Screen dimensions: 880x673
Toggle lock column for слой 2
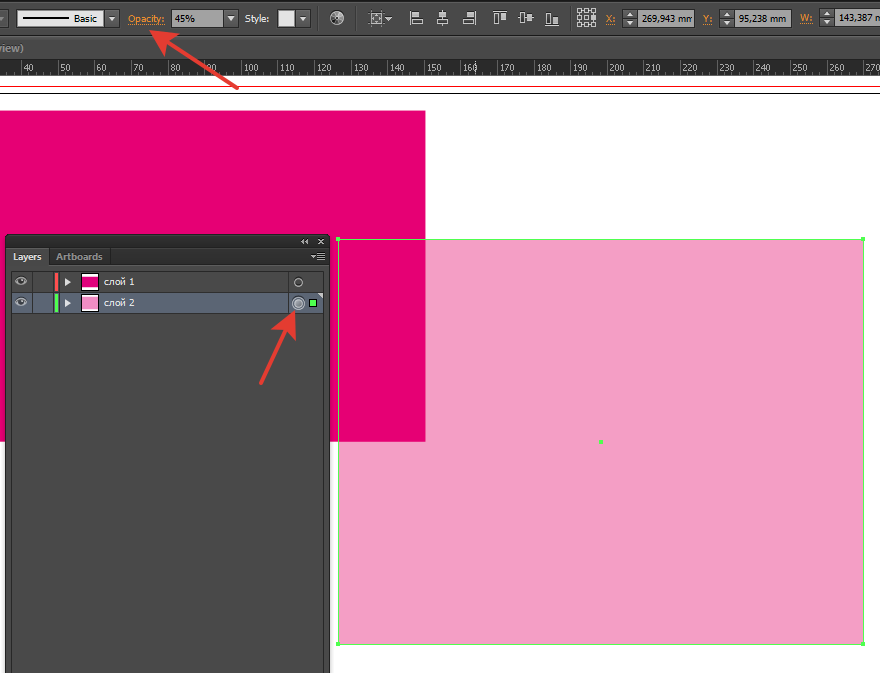(43, 303)
